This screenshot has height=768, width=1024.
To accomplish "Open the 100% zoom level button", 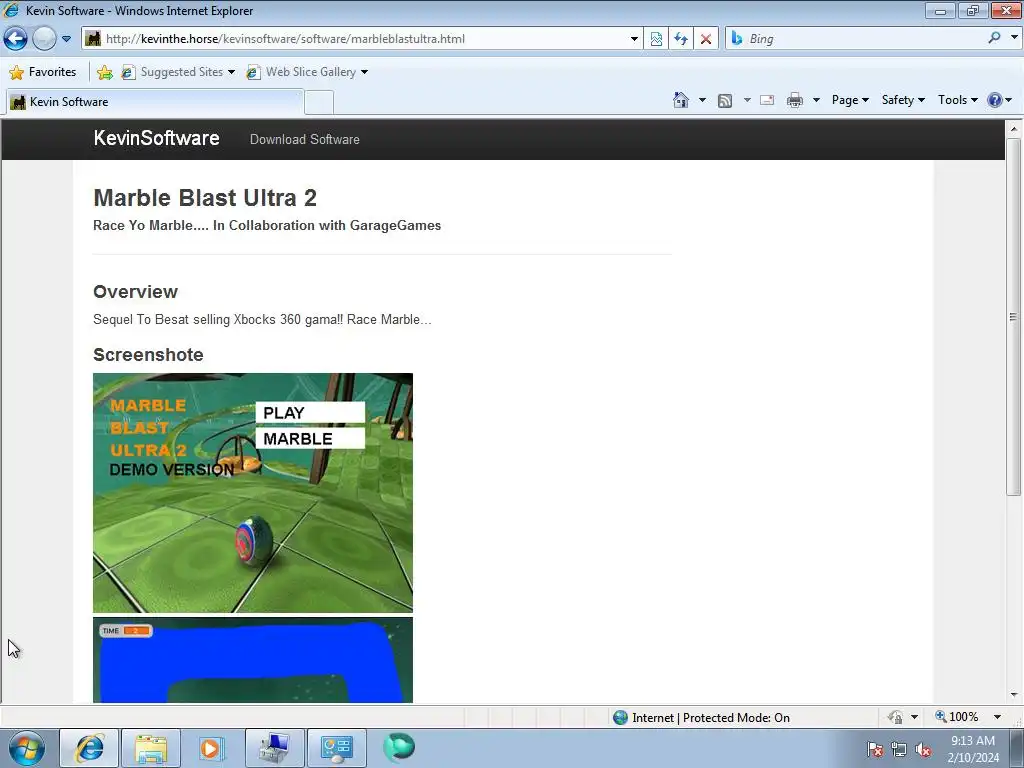I will 957,717.
